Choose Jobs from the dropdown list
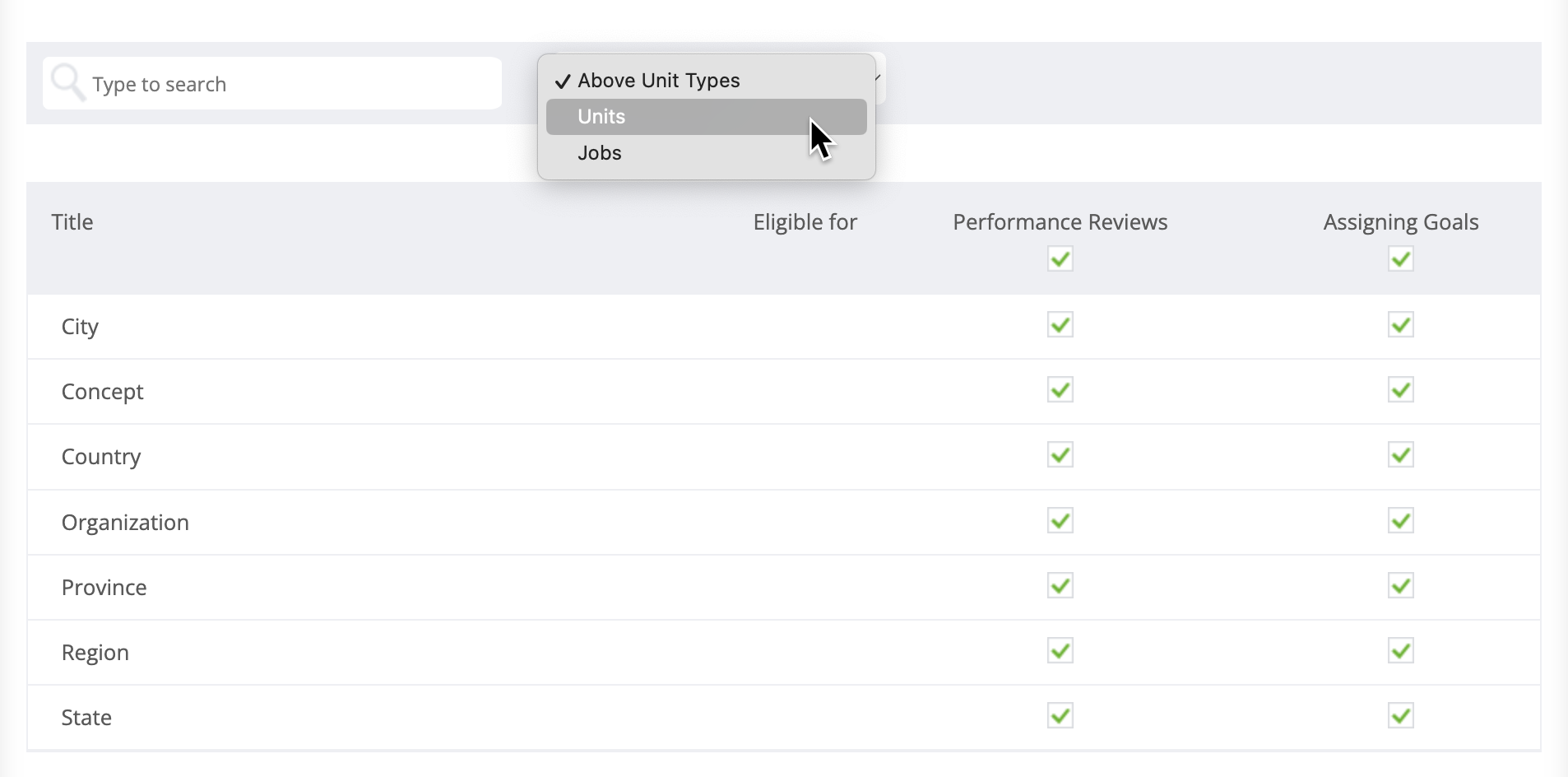 pyautogui.click(x=706, y=153)
